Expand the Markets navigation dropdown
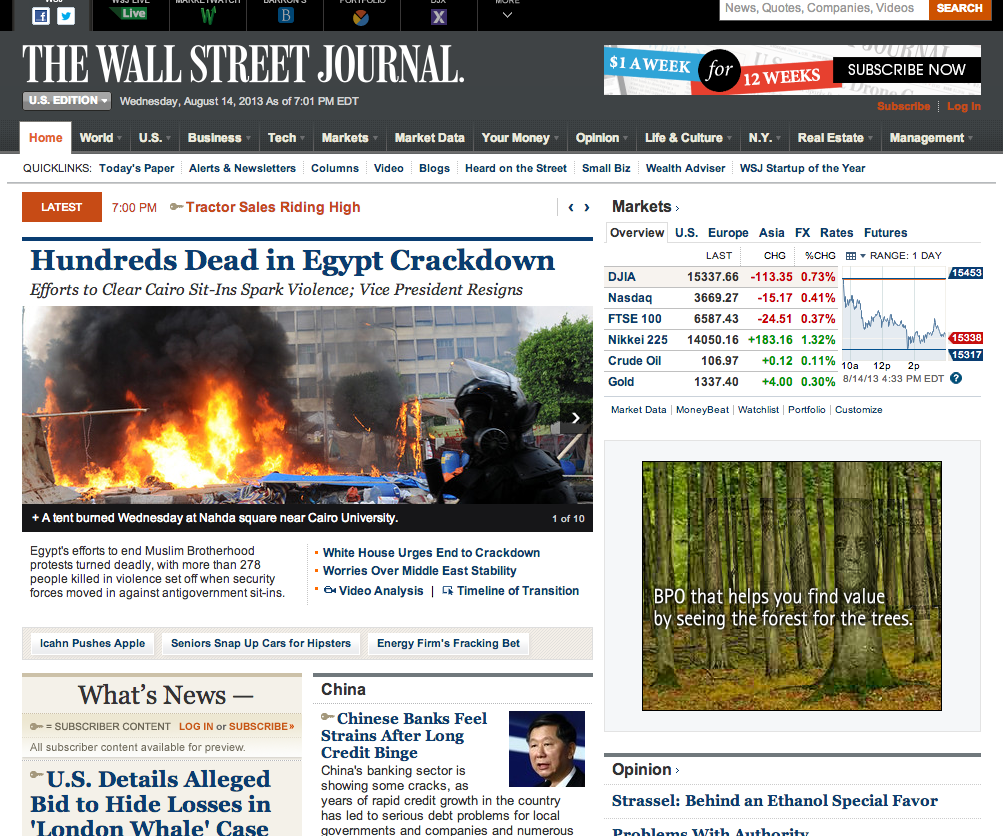 tap(347, 138)
